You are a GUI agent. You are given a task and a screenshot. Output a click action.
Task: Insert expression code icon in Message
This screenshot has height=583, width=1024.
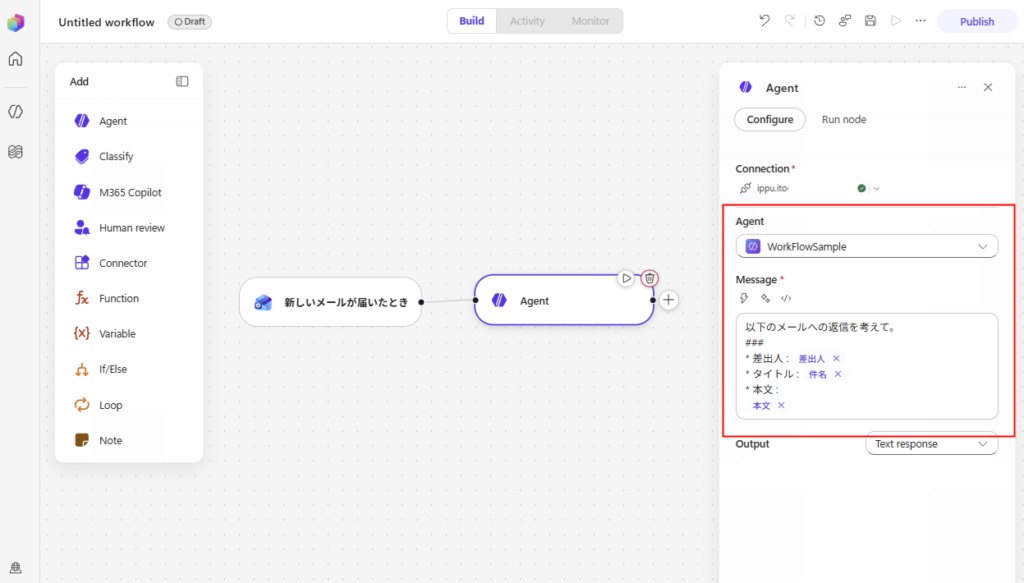(x=786, y=298)
